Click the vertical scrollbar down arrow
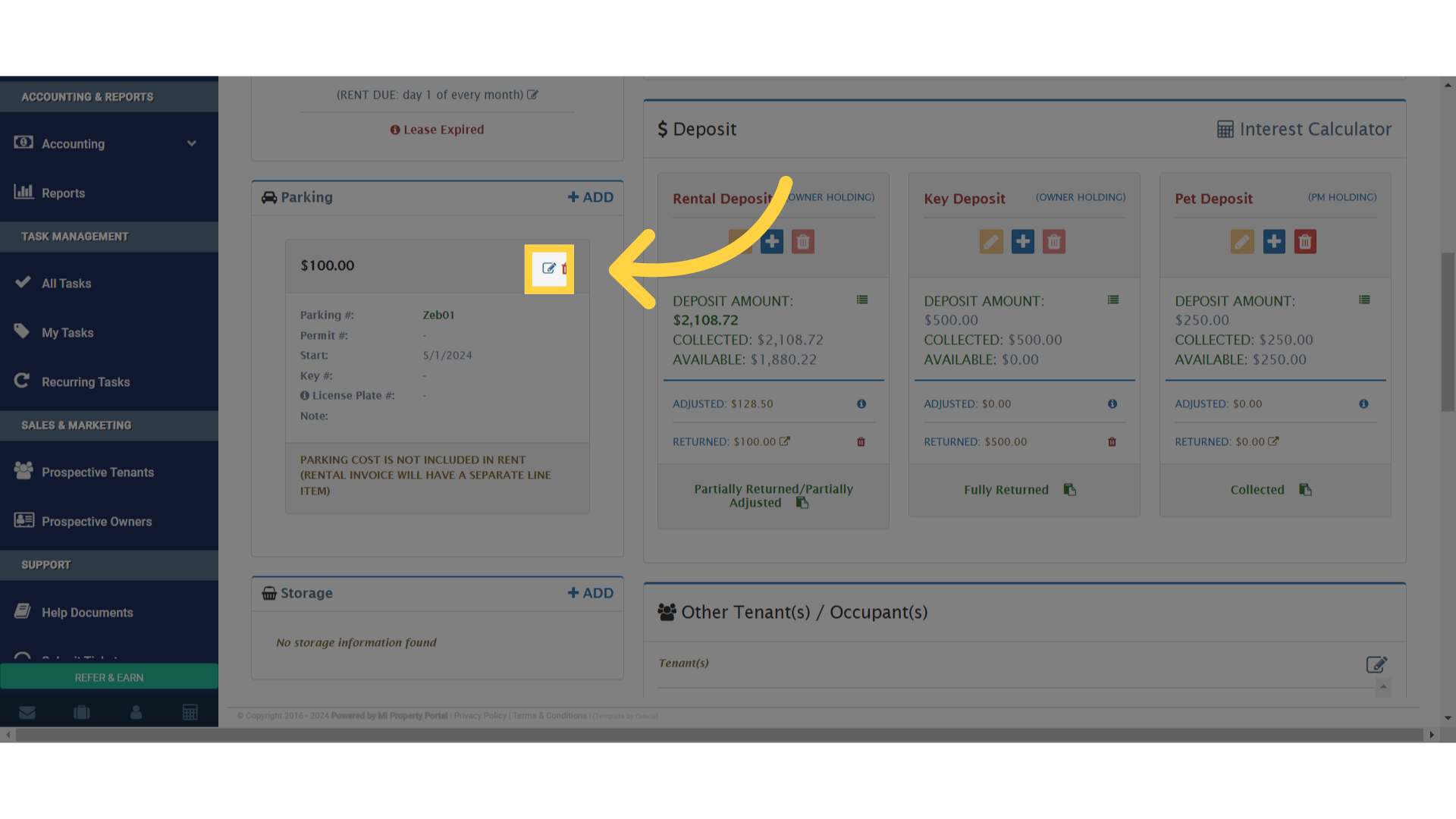The height and width of the screenshot is (819, 1456). [1447, 717]
